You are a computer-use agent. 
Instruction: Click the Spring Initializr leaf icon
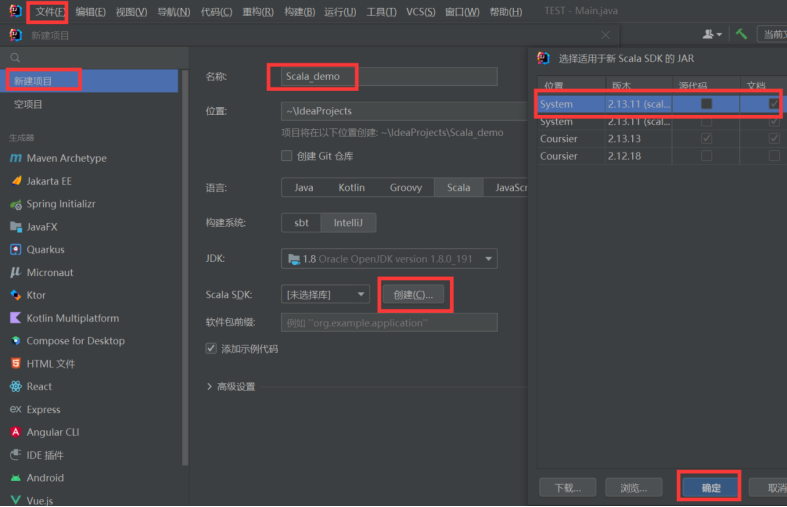[x=16, y=204]
